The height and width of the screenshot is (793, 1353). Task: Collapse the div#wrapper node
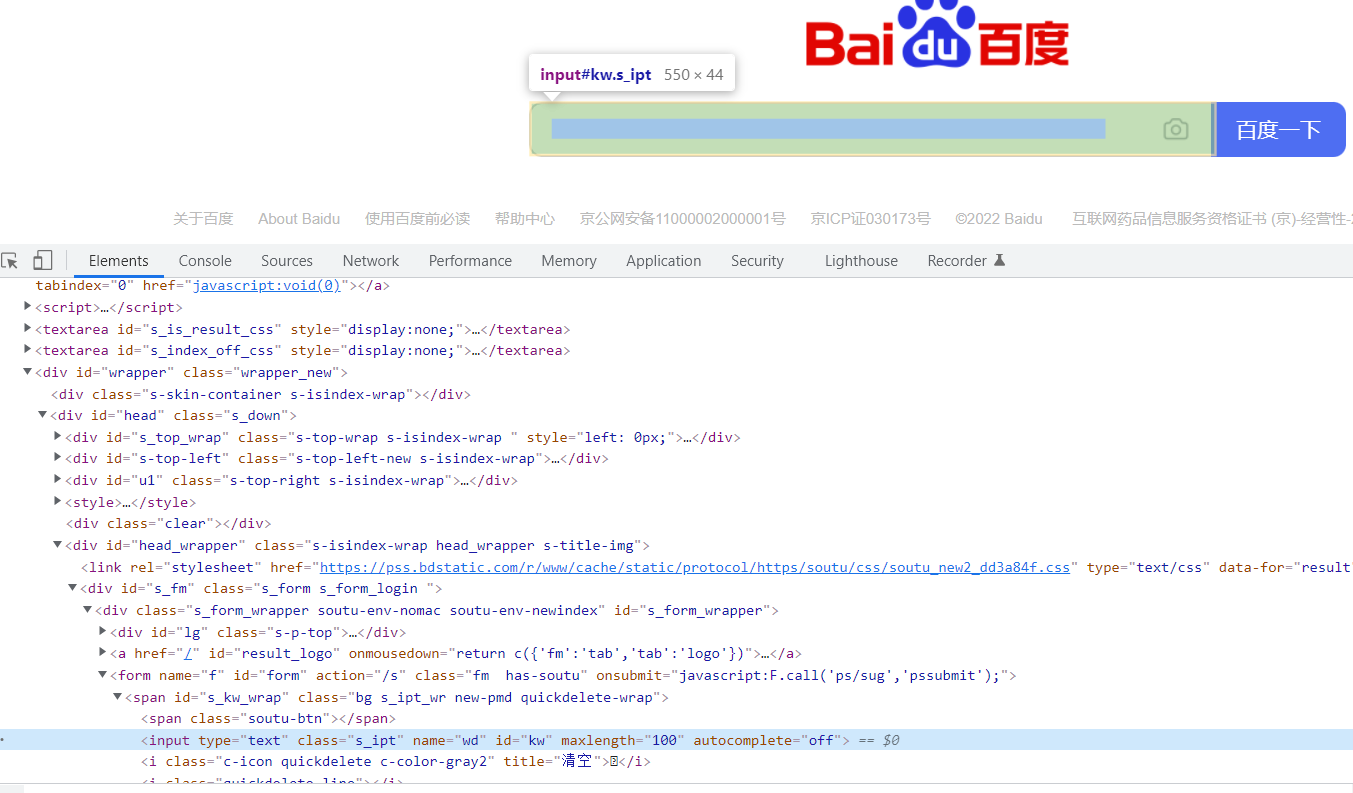pos(28,372)
